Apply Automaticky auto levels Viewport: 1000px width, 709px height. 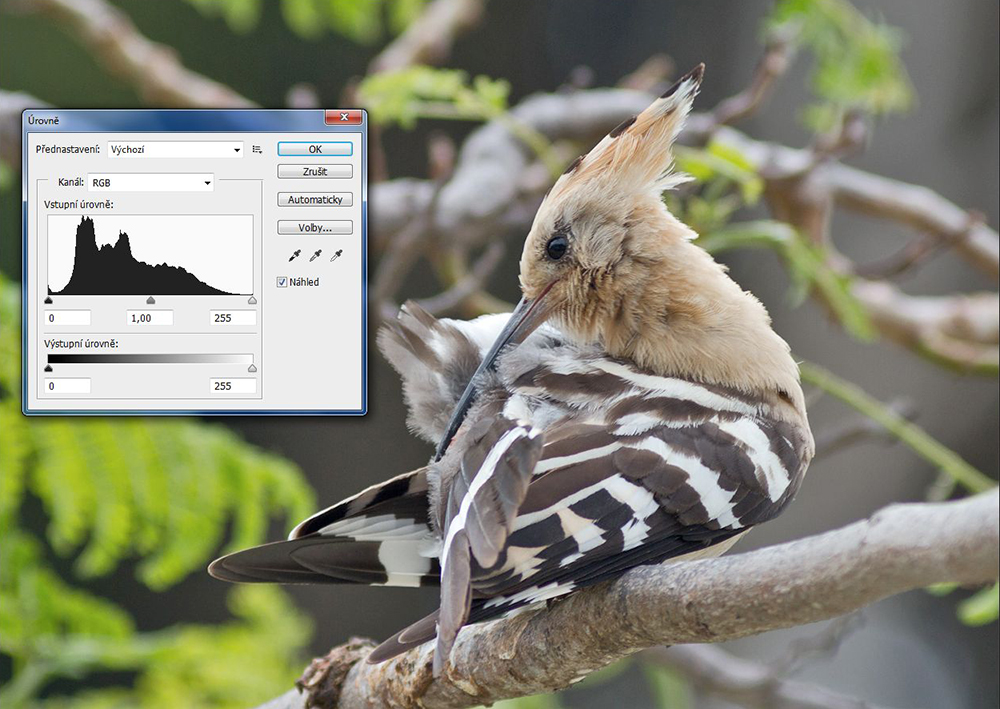point(315,200)
